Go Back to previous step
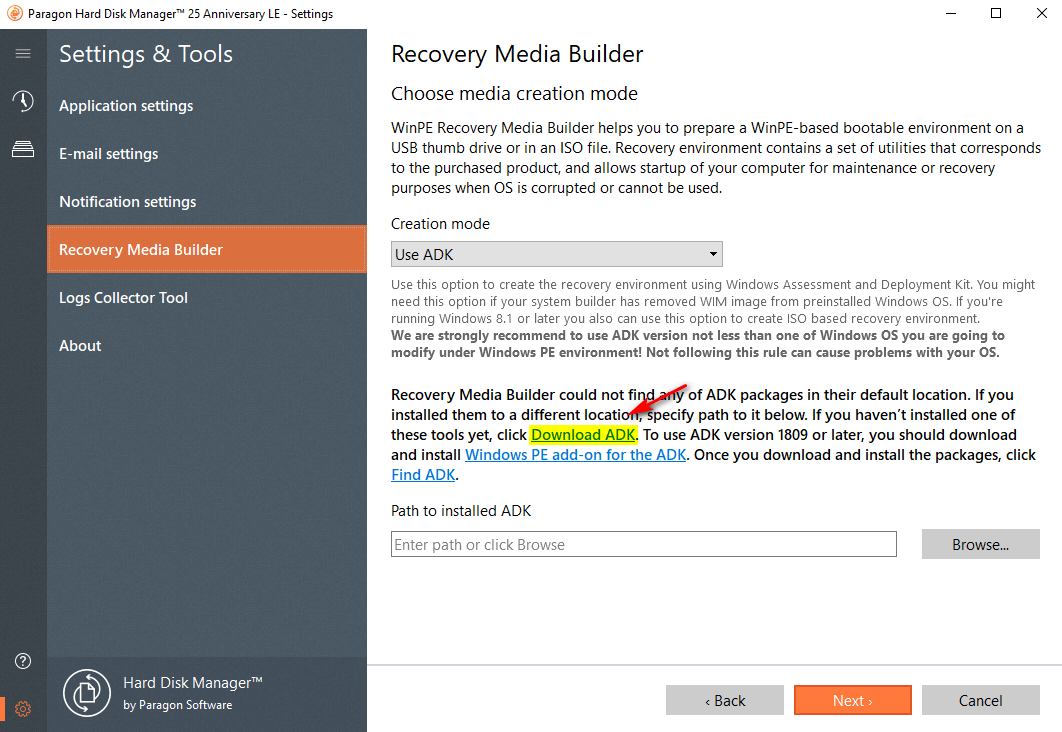 [725, 700]
